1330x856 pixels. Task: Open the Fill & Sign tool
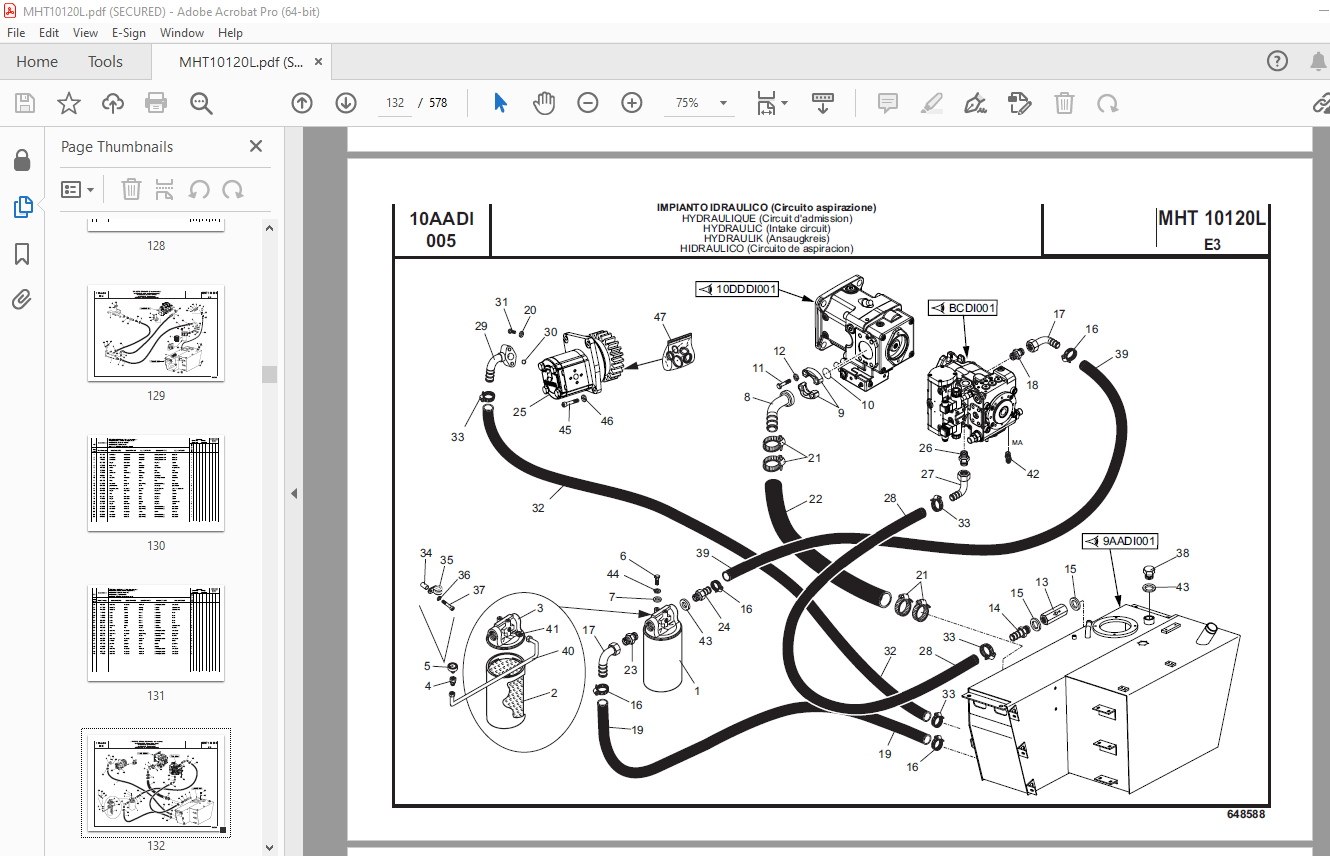coord(976,103)
